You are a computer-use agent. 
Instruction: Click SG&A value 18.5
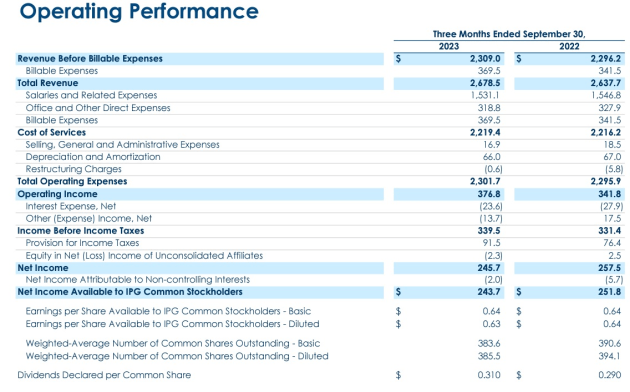click(612, 145)
